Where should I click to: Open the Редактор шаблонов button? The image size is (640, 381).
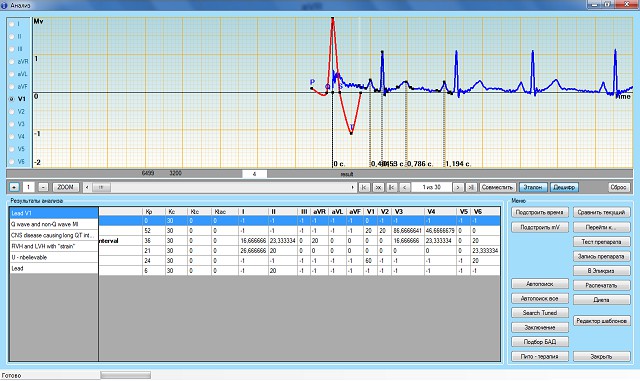(601, 321)
